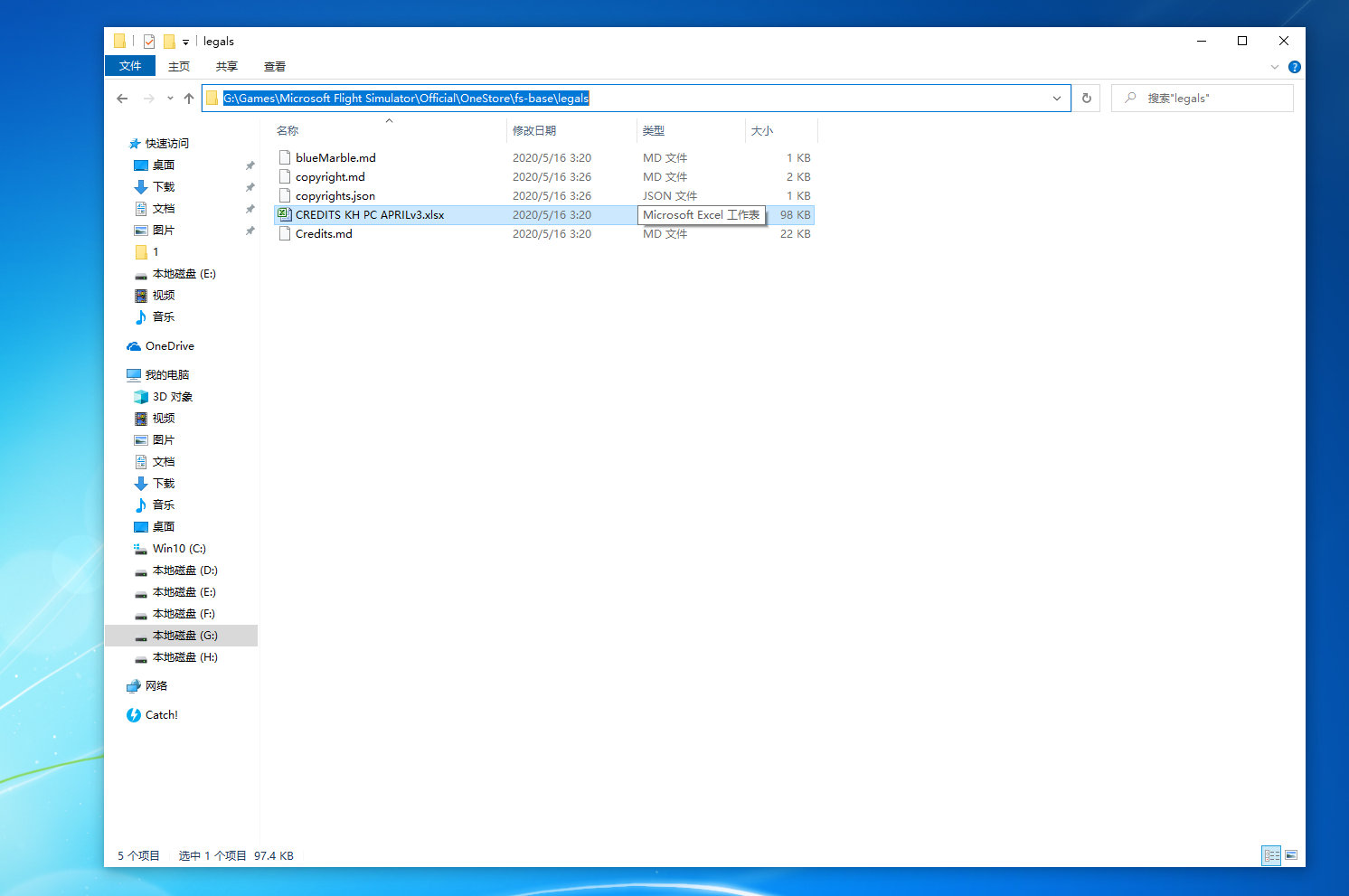This screenshot has height=896, width=1349.
Task: Open 文档 under 我的电脑
Action: pos(164,462)
